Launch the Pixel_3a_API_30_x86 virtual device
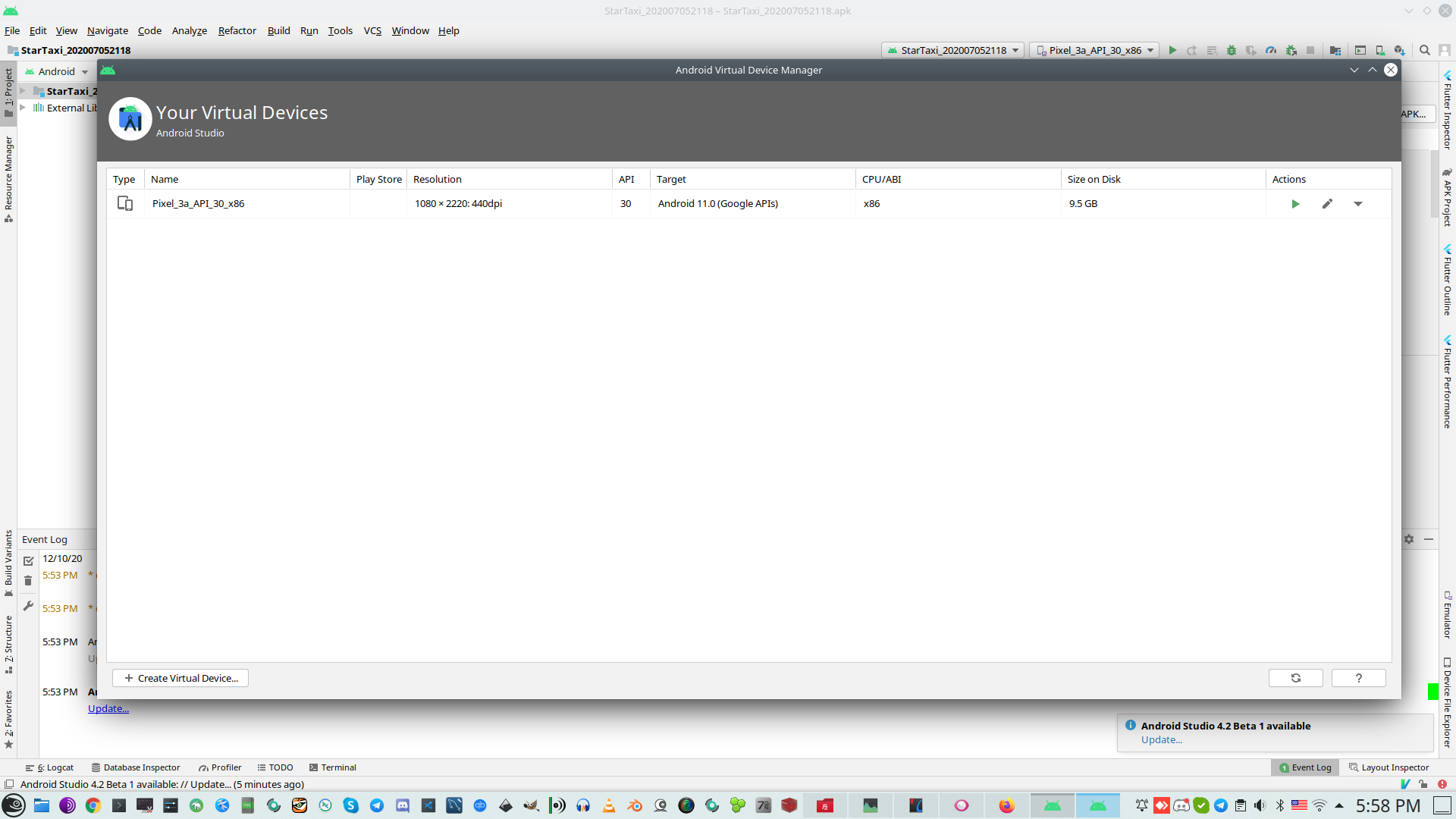 [x=1295, y=204]
